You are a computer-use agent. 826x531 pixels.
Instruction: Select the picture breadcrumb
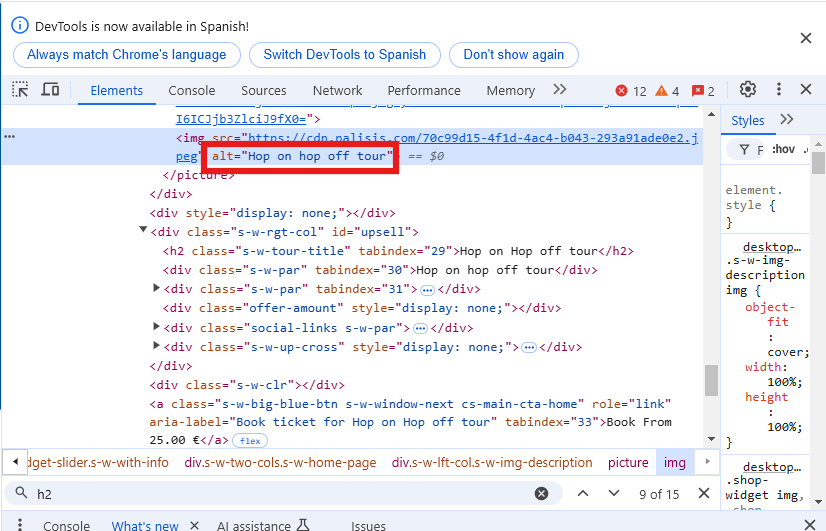628,463
